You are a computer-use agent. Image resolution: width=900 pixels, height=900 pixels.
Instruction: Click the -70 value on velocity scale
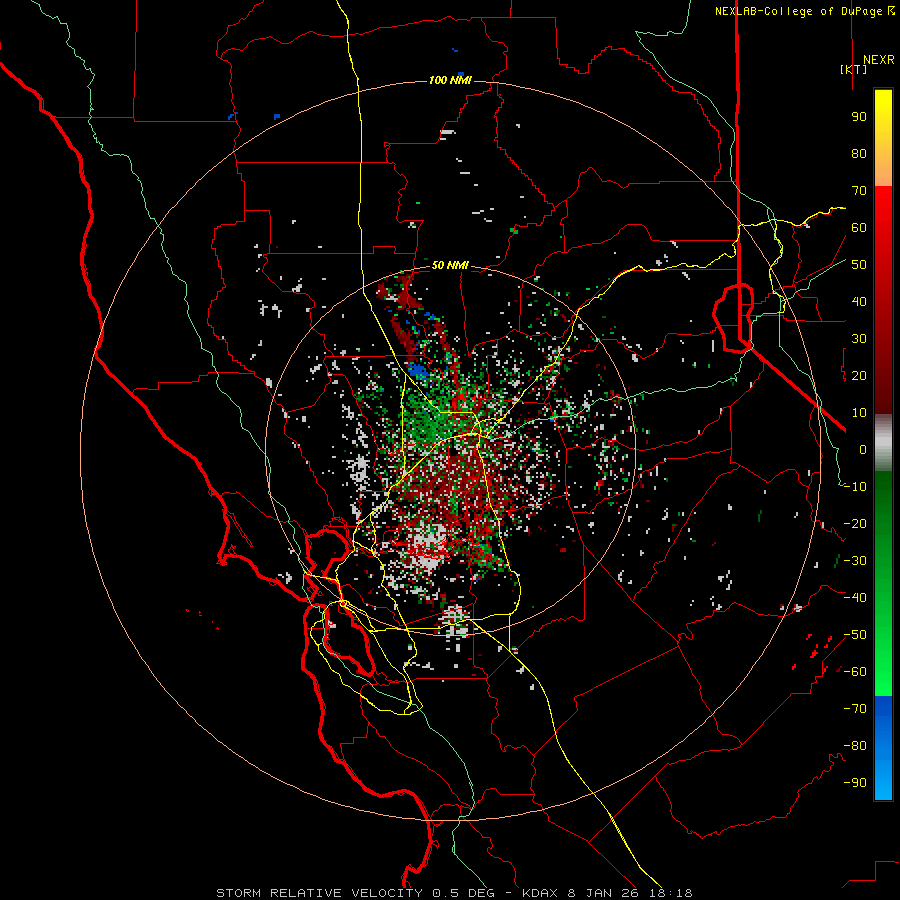click(855, 709)
